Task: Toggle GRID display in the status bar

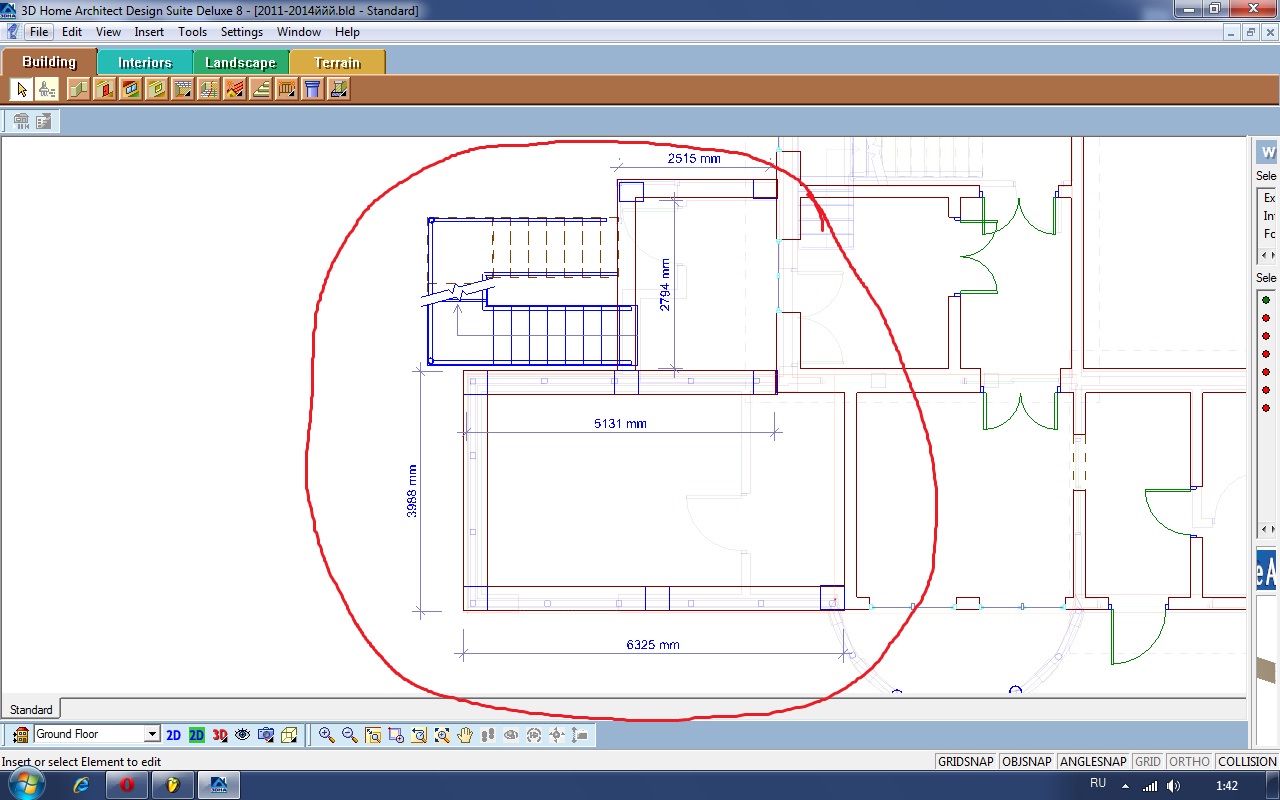Action: (x=1148, y=762)
